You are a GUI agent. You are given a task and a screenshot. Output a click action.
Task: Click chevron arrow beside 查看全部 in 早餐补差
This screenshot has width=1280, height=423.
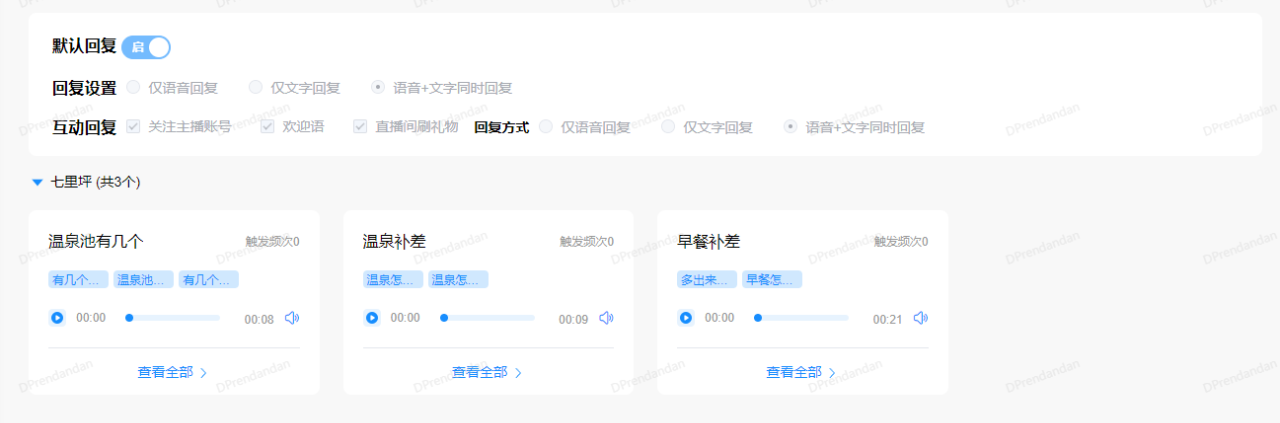point(833,373)
